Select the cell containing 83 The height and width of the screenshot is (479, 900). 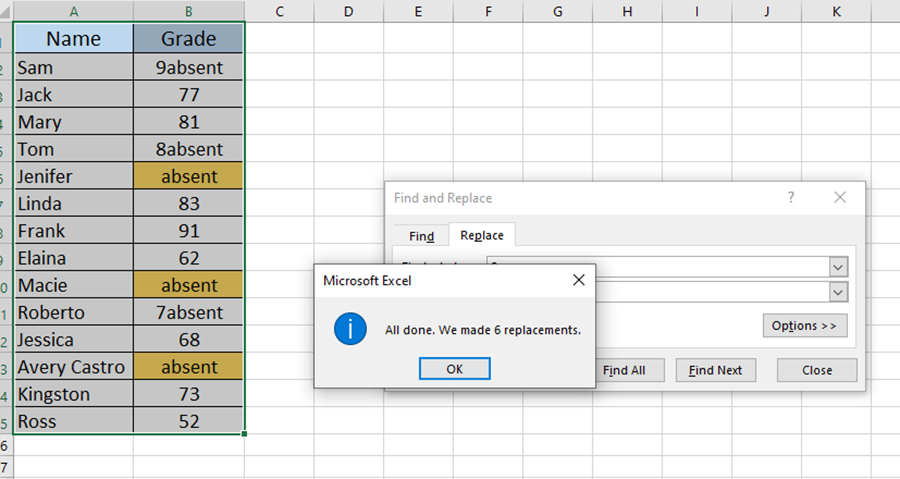tap(189, 203)
